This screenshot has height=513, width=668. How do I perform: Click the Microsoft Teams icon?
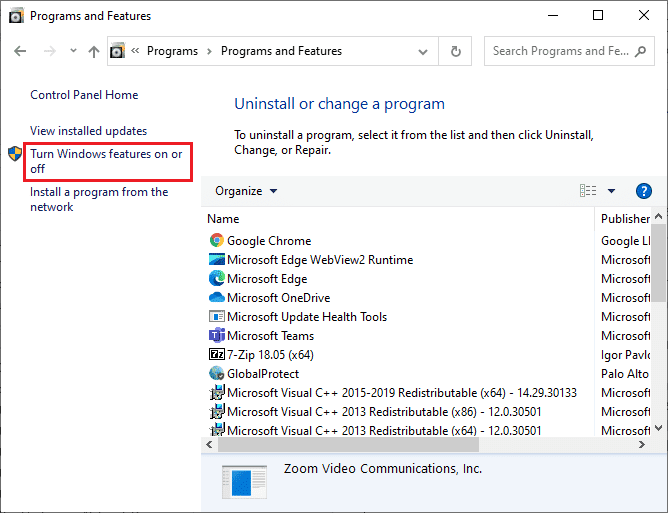[x=217, y=335]
